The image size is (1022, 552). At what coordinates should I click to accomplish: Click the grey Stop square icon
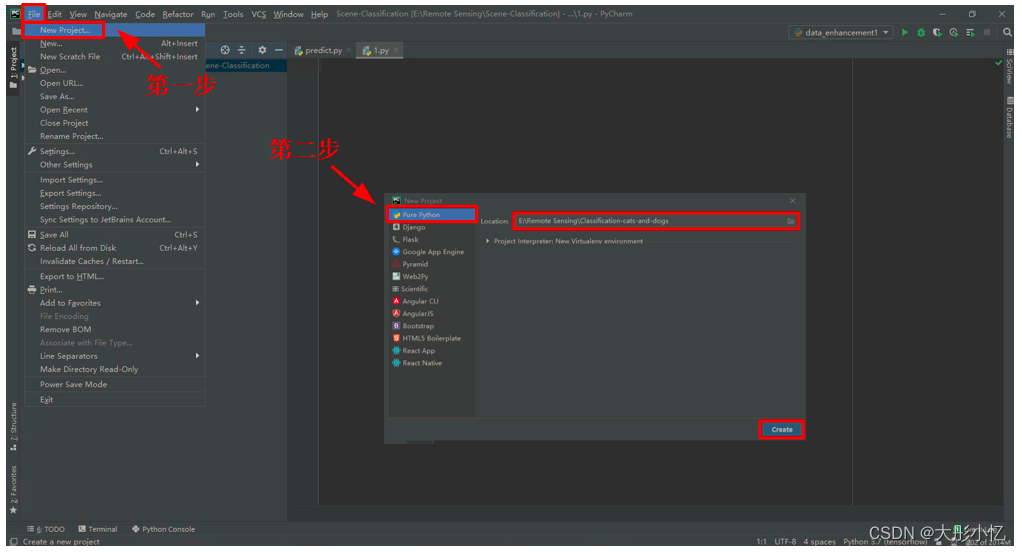pyautogui.click(x=987, y=32)
